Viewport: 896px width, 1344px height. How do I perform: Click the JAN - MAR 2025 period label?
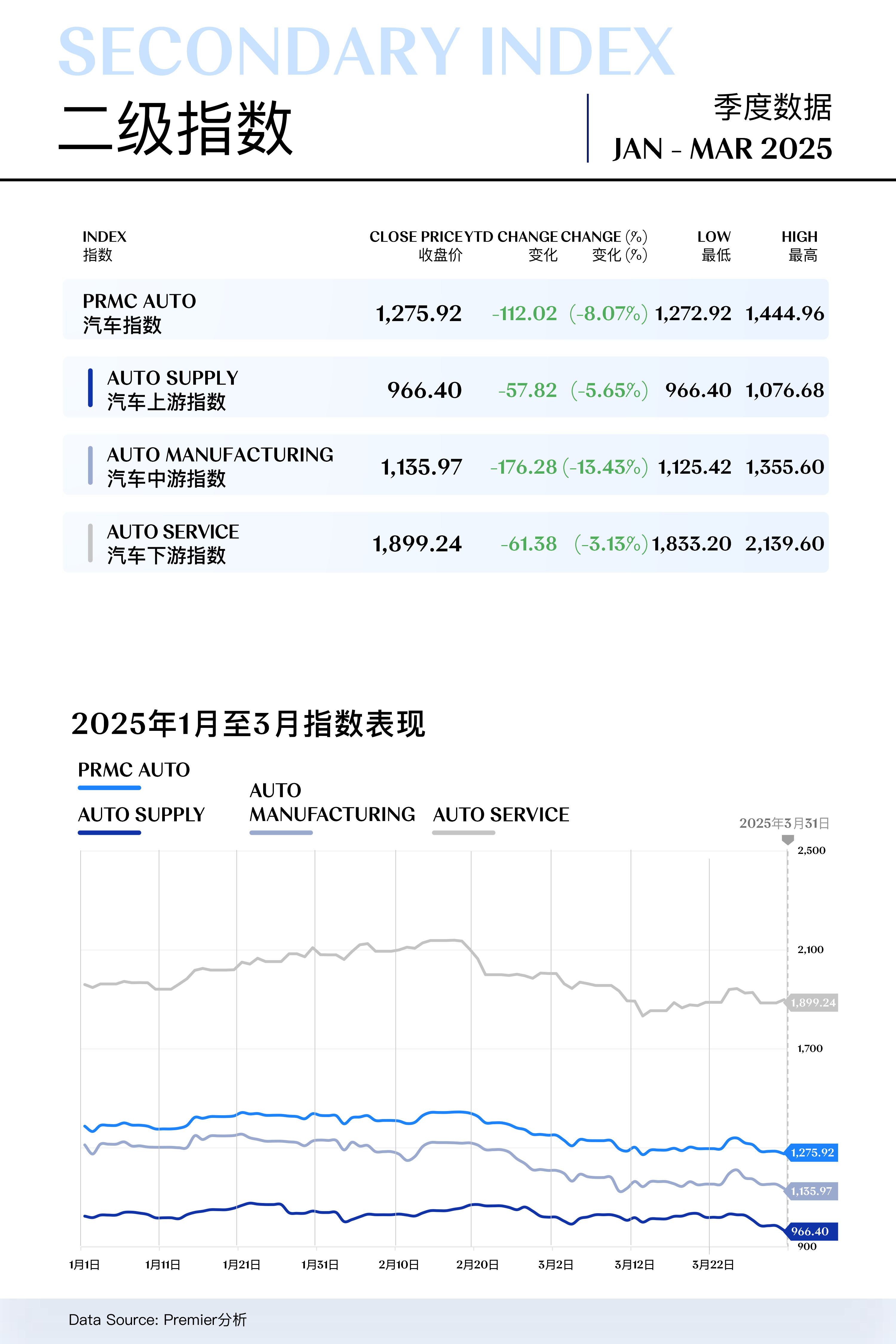(722, 149)
